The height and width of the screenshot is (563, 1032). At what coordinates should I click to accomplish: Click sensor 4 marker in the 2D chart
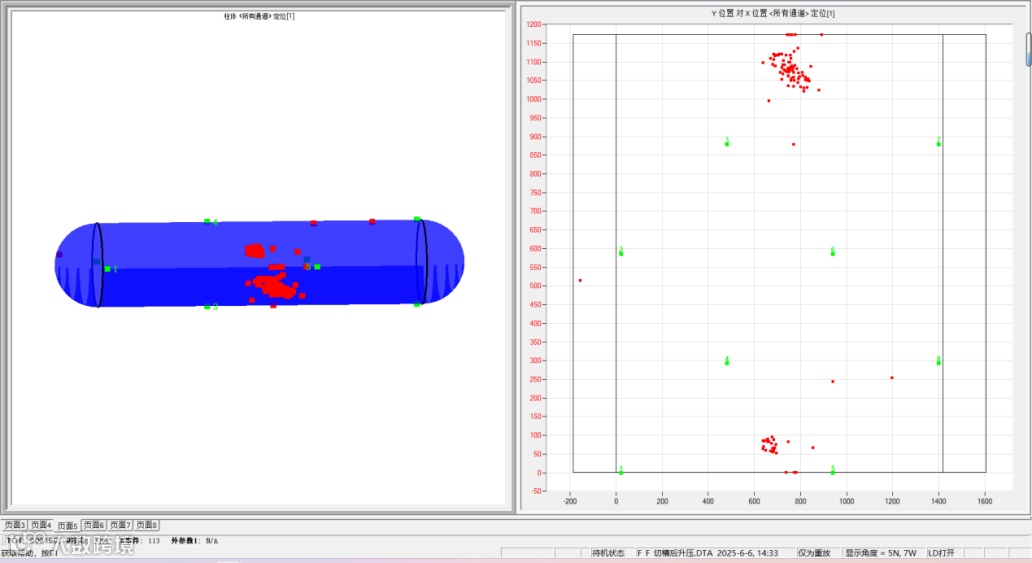pyautogui.click(x=727, y=362)
